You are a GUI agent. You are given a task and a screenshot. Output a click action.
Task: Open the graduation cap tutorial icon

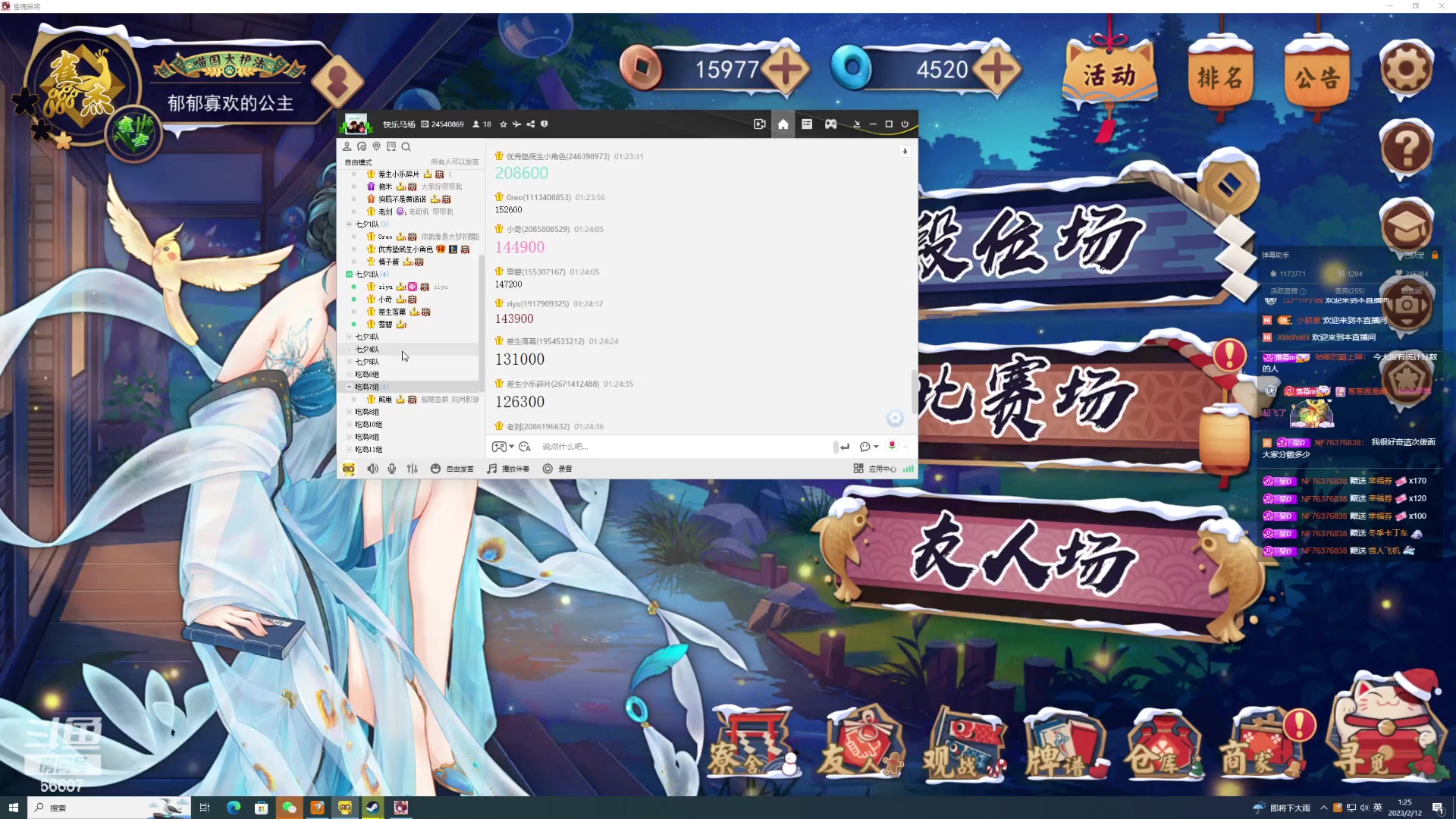tap(1406, 226)
